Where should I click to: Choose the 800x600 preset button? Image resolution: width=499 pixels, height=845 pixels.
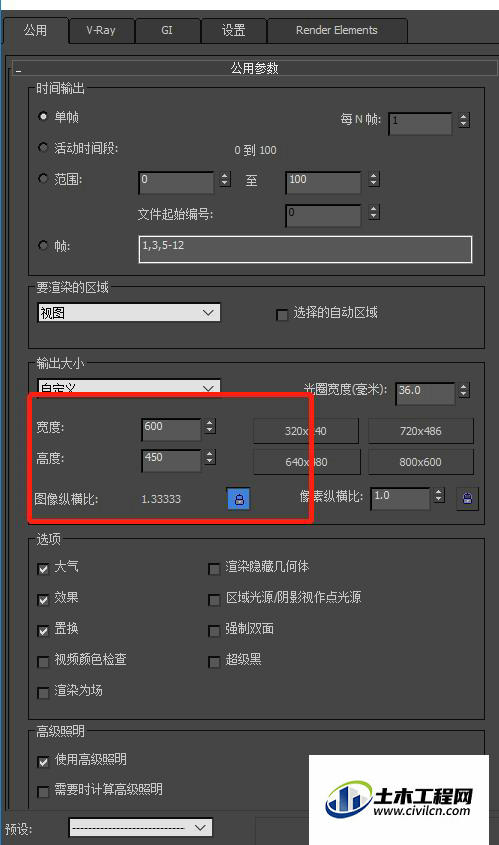coord(421,462)
